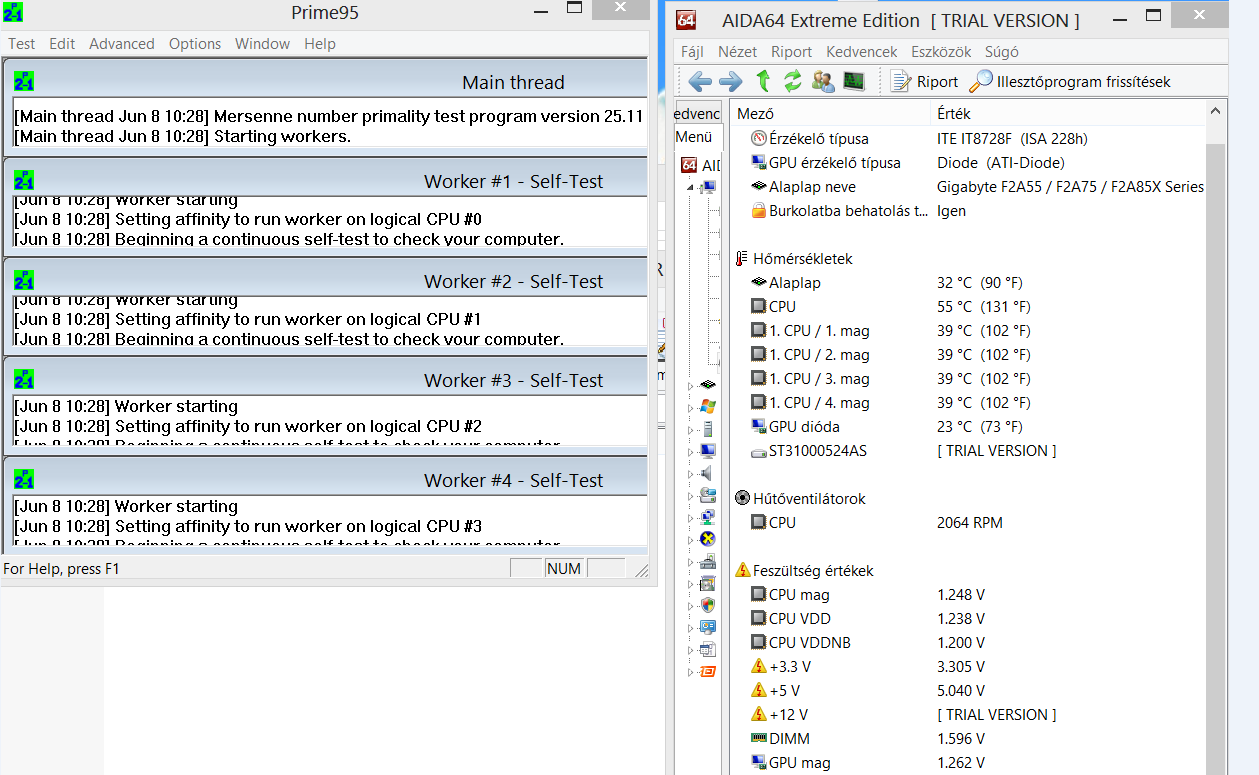The width and height of the screenshot is (1259, 775).
Task: Click the Main thread window icon in Prime95
Action: coord(24,82)
